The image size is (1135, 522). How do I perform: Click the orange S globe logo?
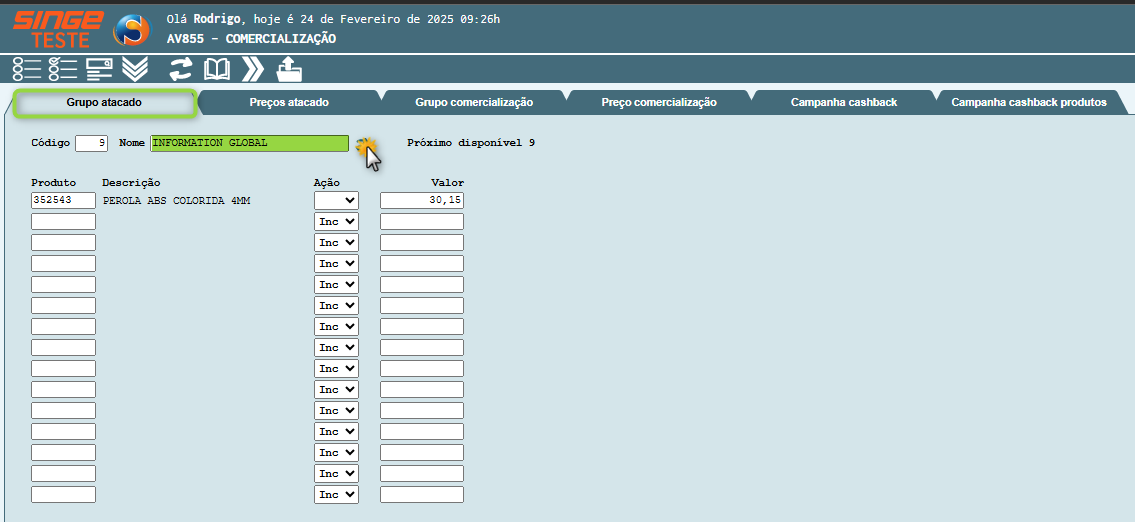[x=131, y=30]
